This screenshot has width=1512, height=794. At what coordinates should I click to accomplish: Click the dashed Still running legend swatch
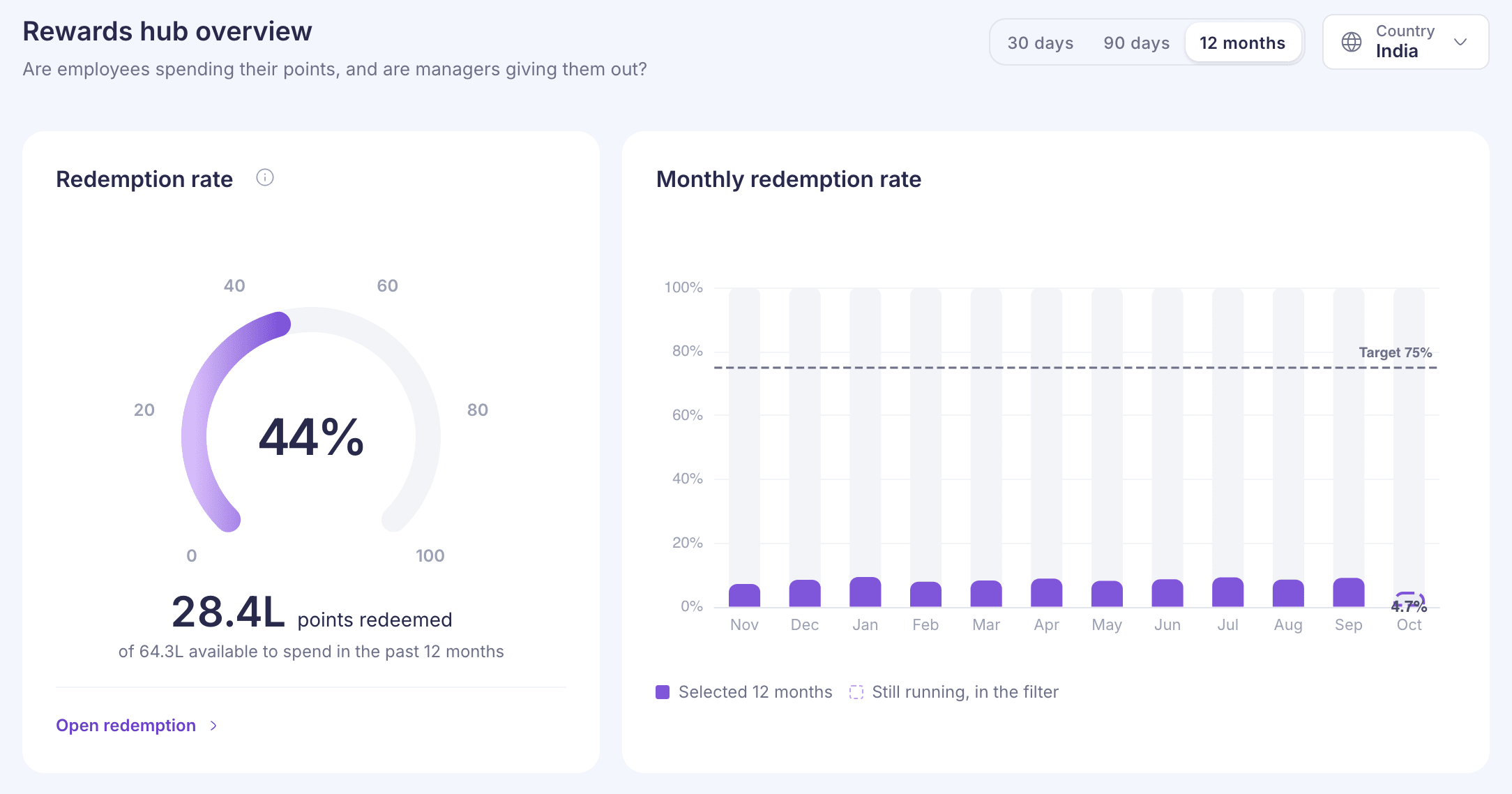856,692
